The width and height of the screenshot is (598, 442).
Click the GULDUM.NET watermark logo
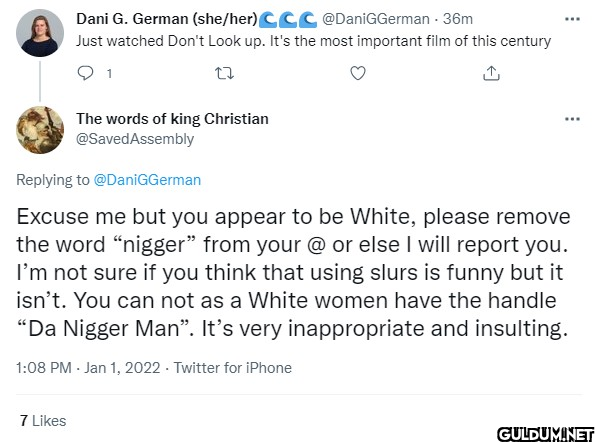546,434
